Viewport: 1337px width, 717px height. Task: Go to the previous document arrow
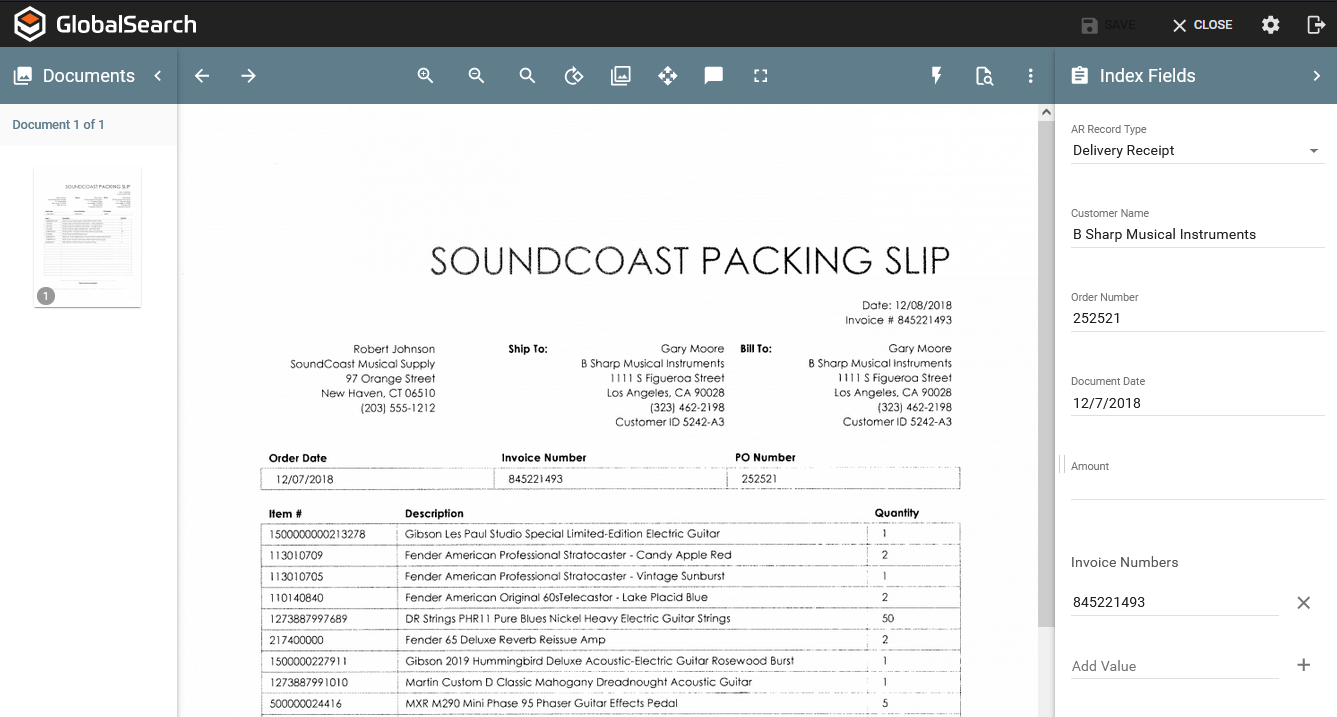tap(202, 76)
